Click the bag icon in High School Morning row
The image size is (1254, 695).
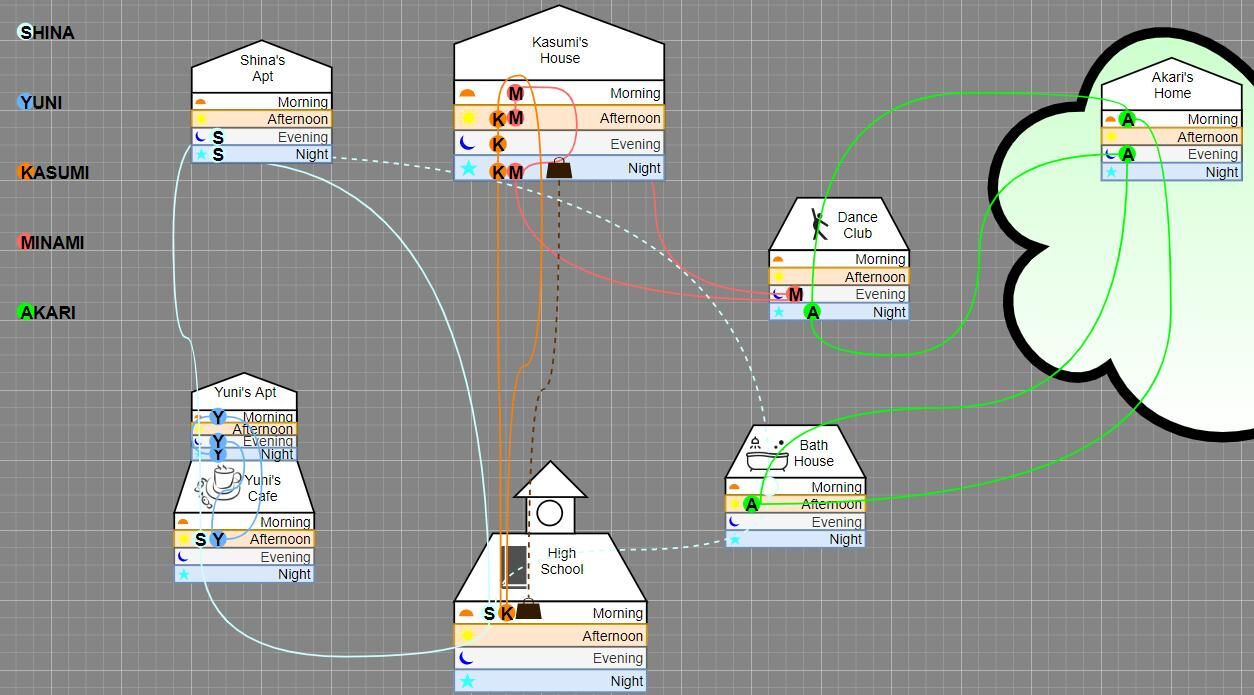point(528,609)
